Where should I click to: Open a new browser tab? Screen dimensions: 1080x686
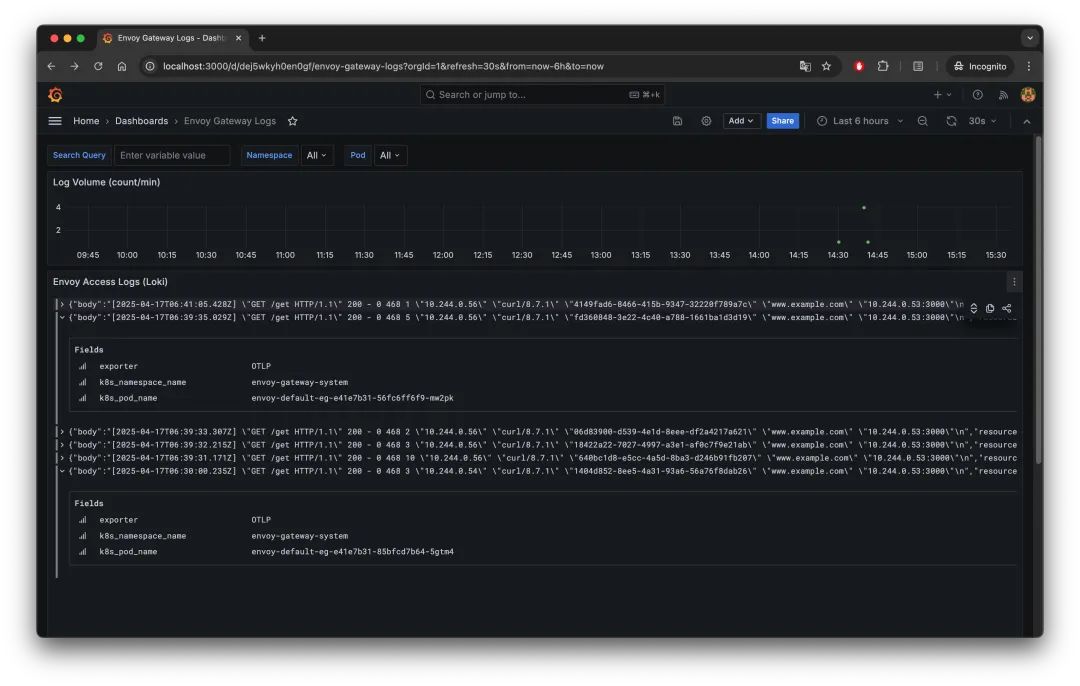(x=262, y=38)
